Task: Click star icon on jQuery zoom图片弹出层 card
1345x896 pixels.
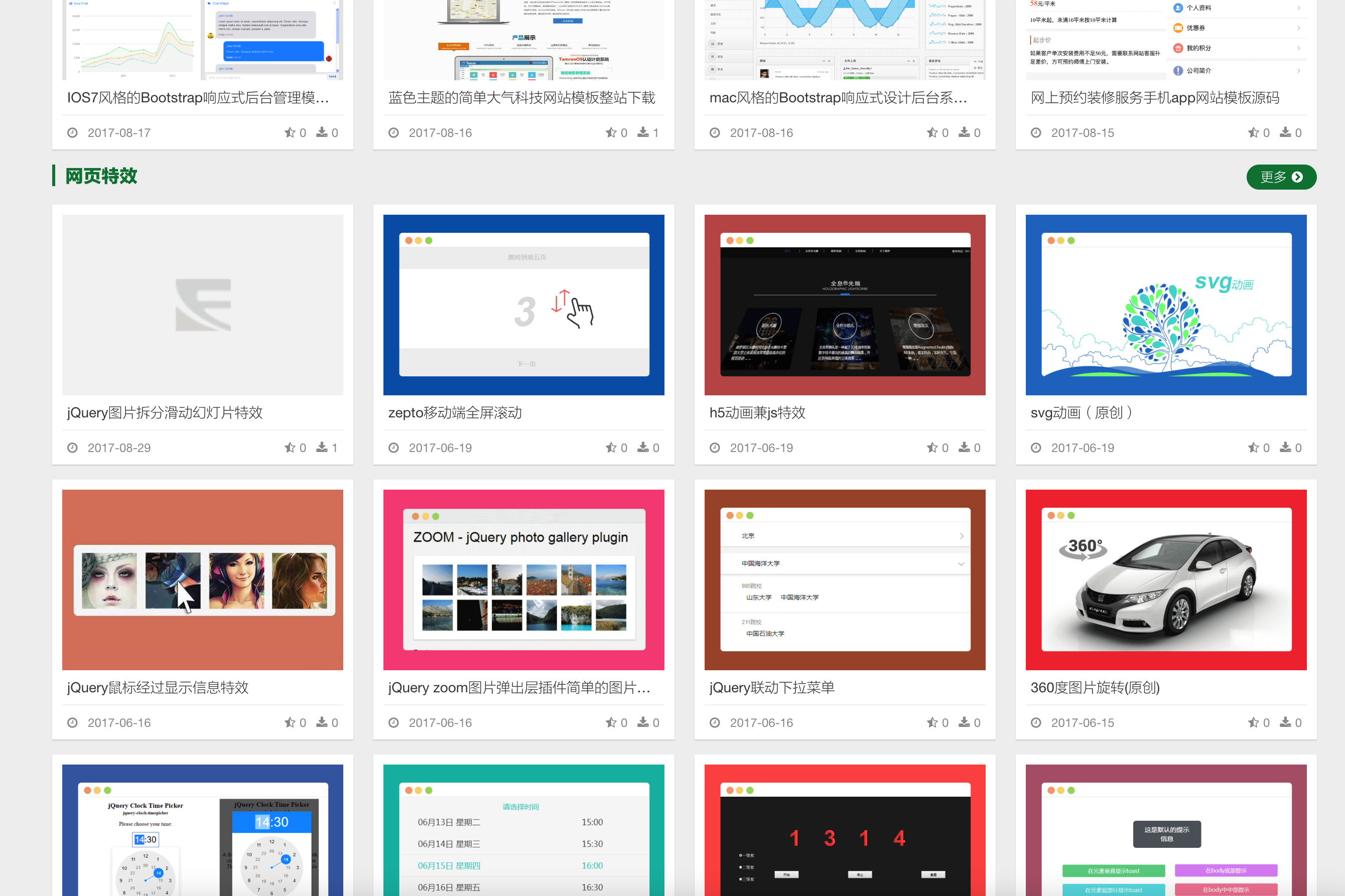Action: (x=611, y=722)
